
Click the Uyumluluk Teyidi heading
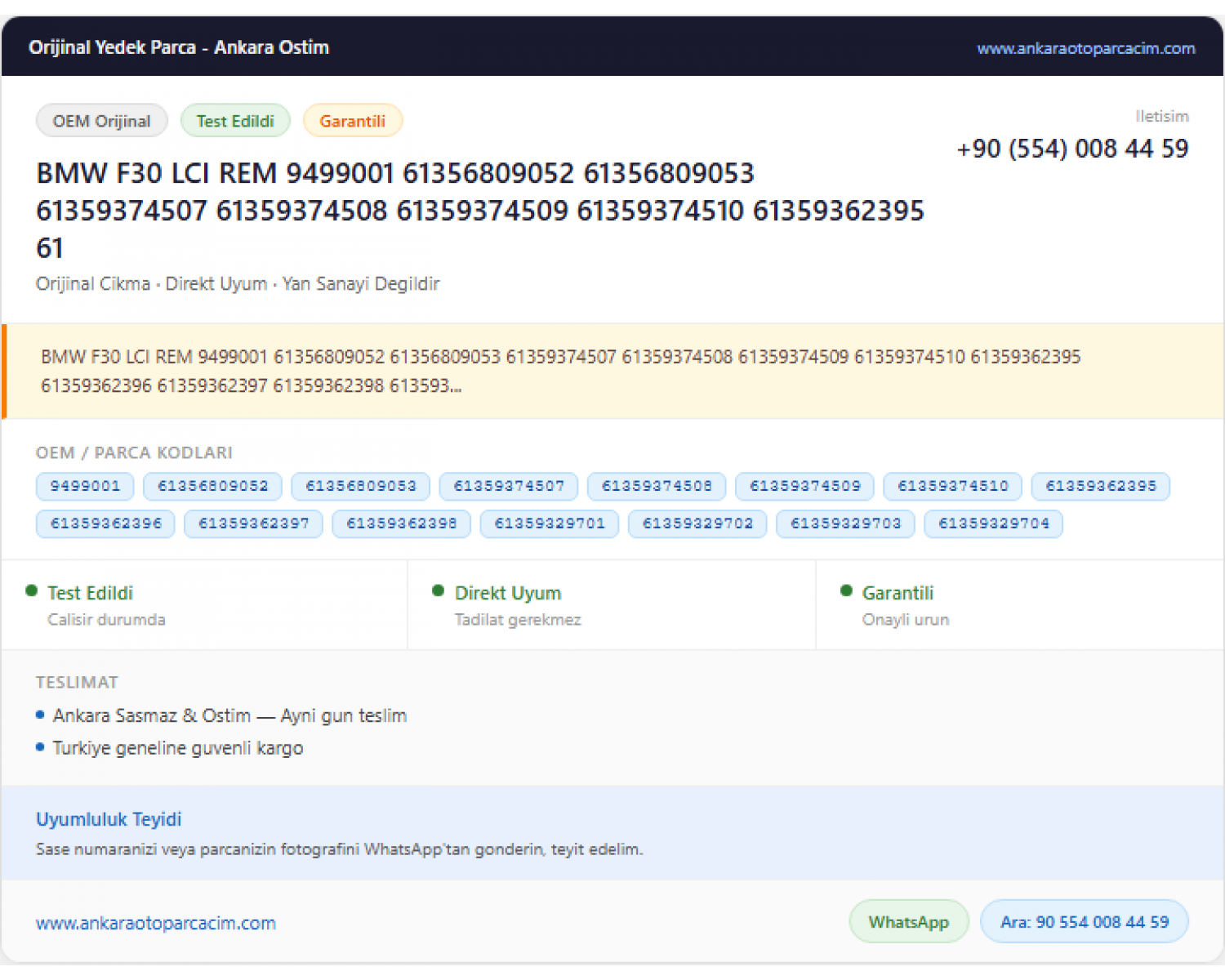click(109, 819)
